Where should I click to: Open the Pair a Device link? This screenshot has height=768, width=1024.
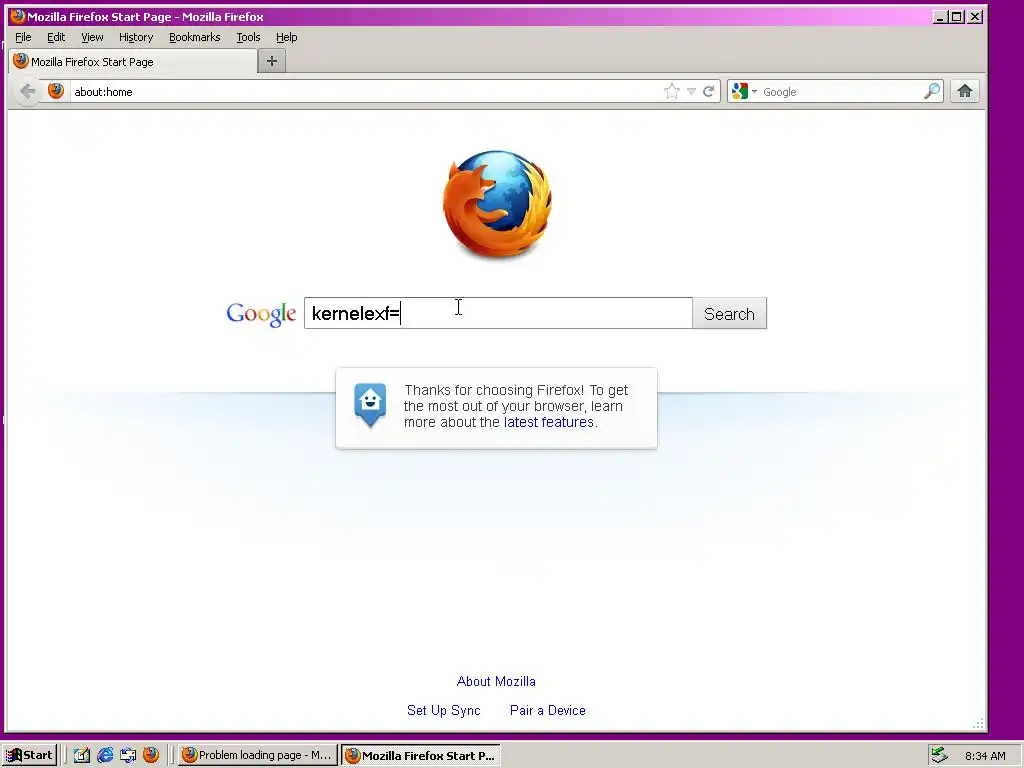click(x=547, y=710)
